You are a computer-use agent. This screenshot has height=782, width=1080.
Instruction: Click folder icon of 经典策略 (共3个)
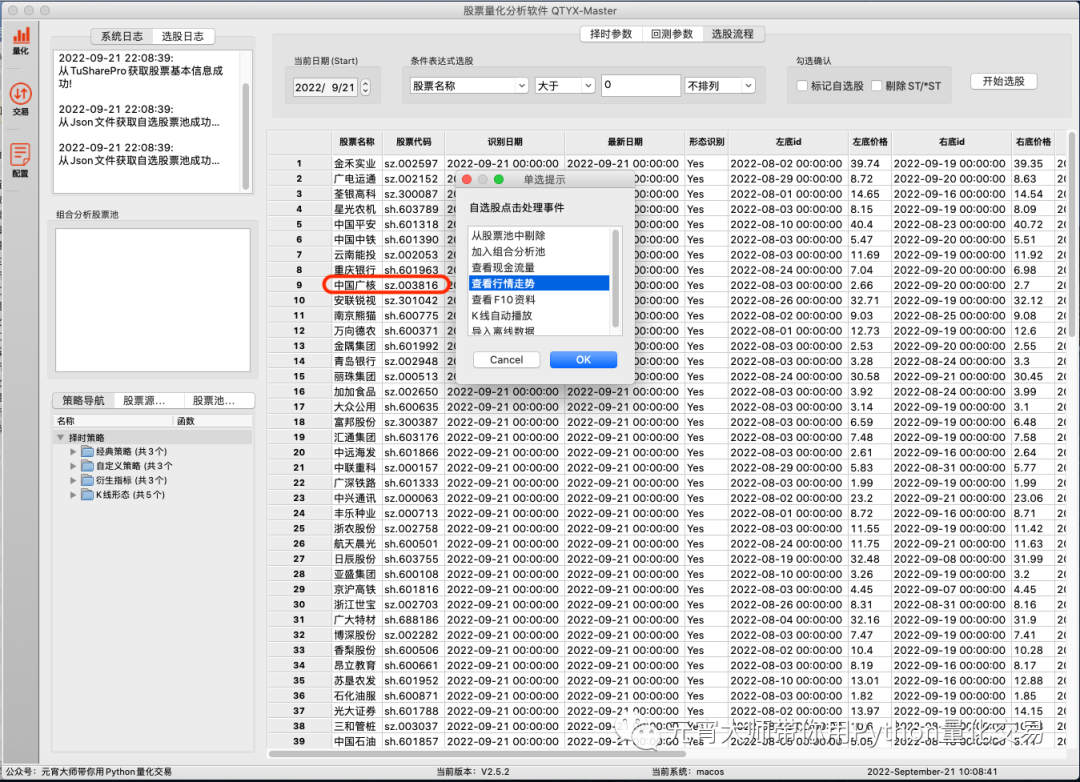[x=87, y=451]
